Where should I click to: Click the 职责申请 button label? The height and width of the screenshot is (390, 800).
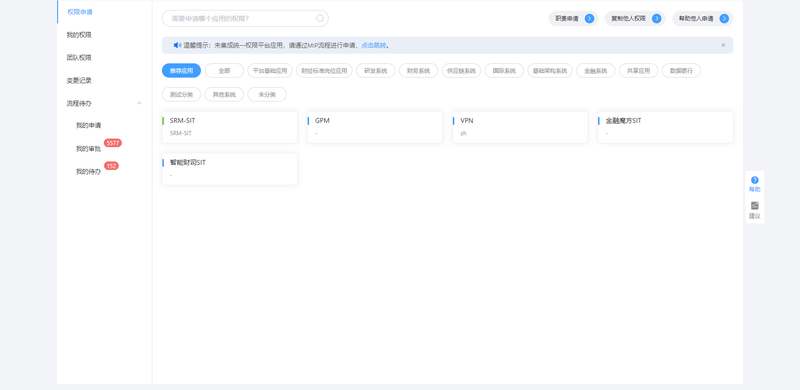pos(567,18)
